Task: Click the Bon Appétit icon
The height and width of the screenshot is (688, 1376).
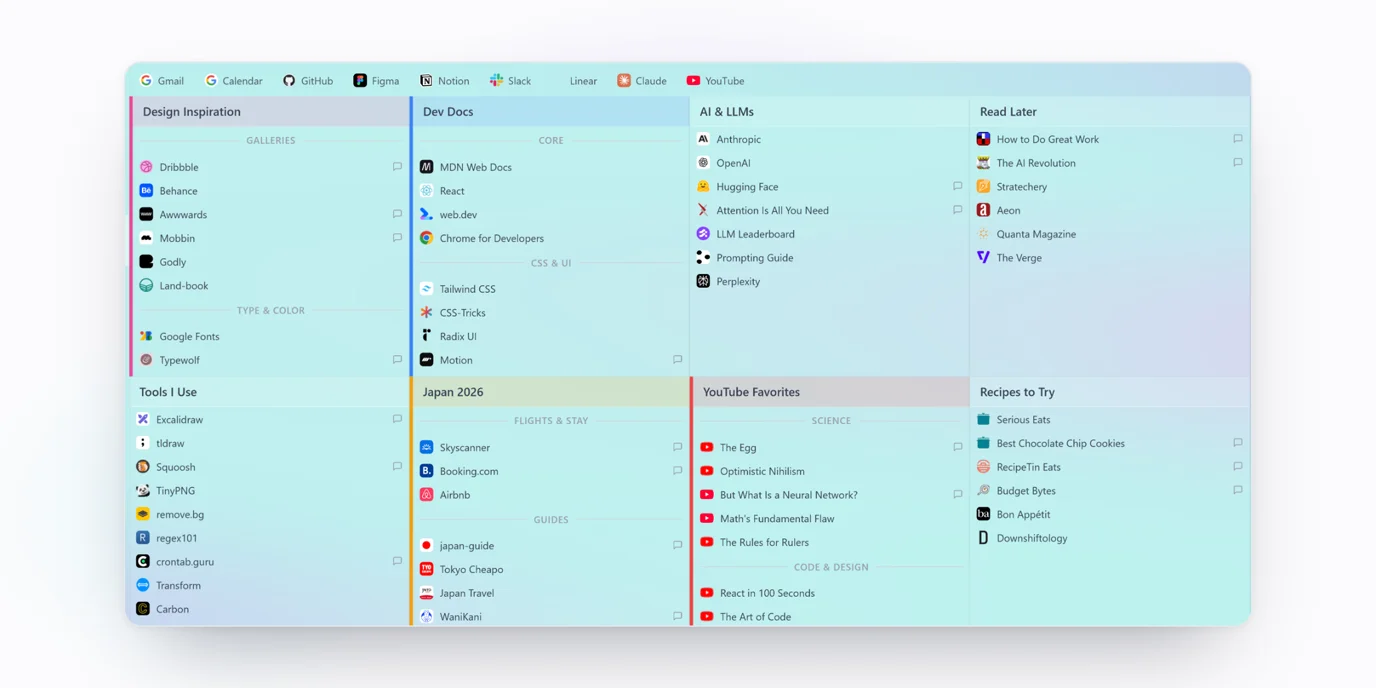Action: tap(983, 514)
